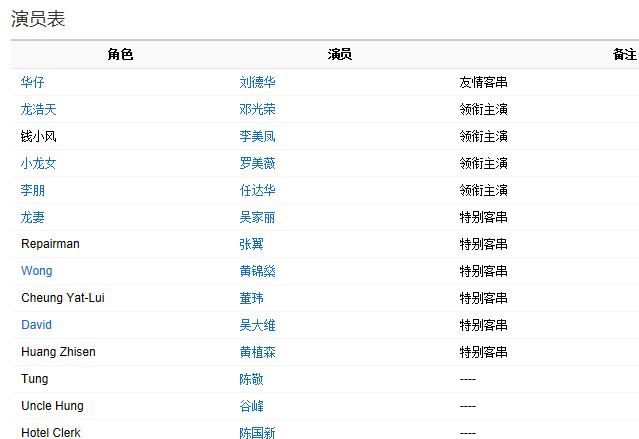The image size is (639, 439).
Task: Click the David role link
Action: (36, 325)
